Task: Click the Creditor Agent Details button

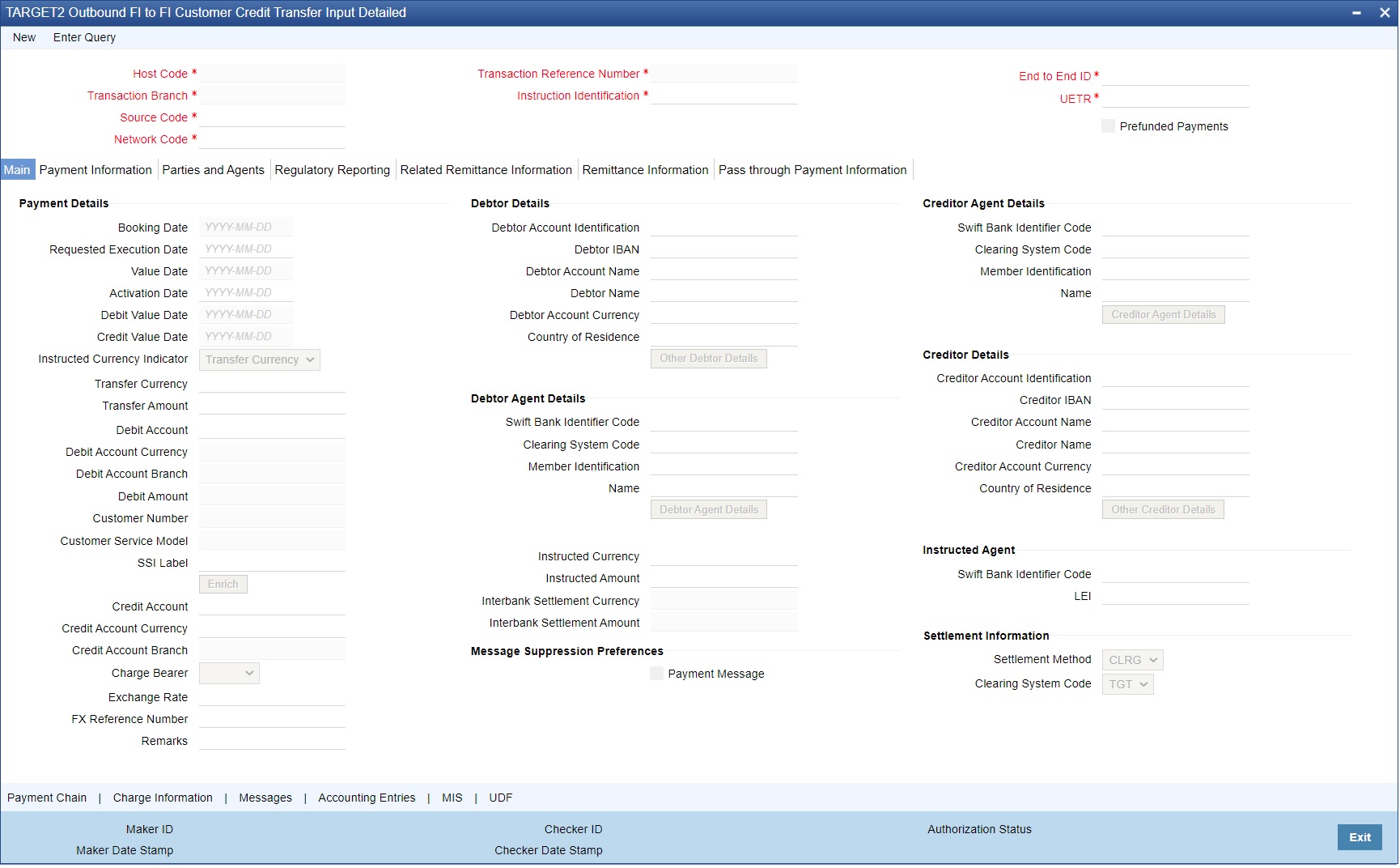Action: point(1164,315)
